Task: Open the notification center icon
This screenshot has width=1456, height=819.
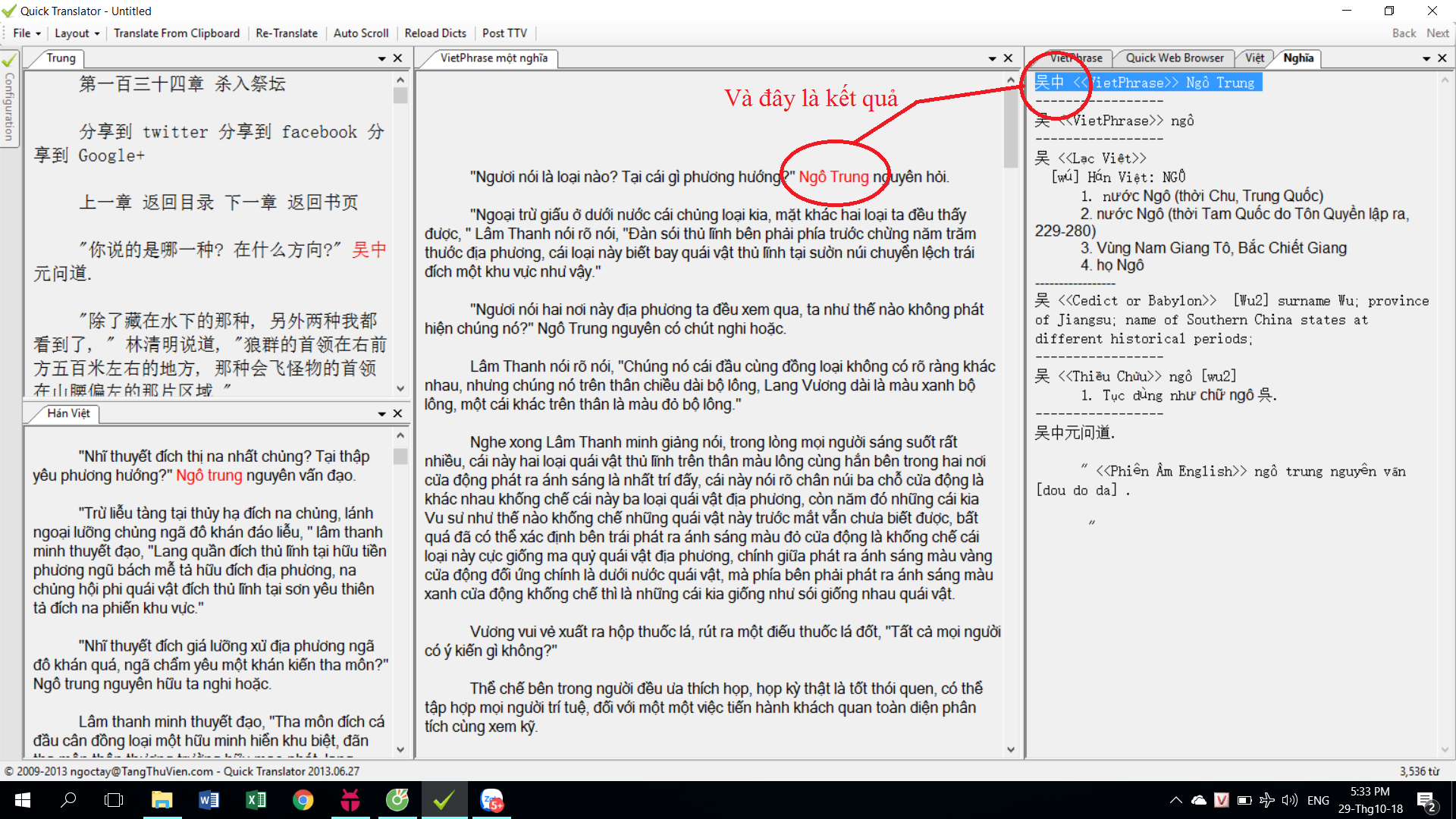Action: click(x=1426, y=800)
